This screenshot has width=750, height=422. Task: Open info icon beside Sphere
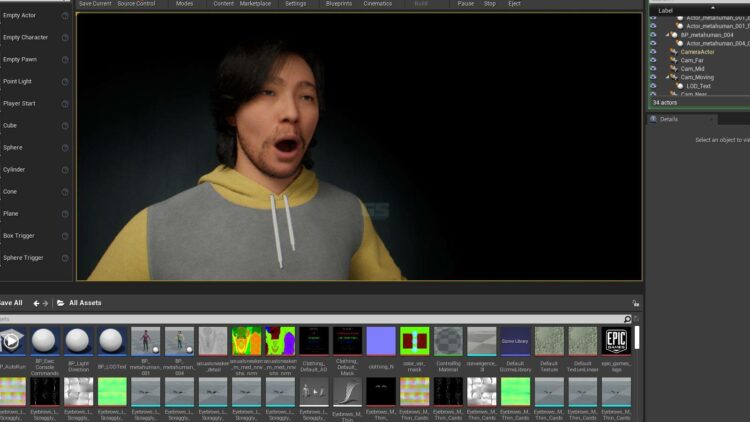(x=65, y=148)
